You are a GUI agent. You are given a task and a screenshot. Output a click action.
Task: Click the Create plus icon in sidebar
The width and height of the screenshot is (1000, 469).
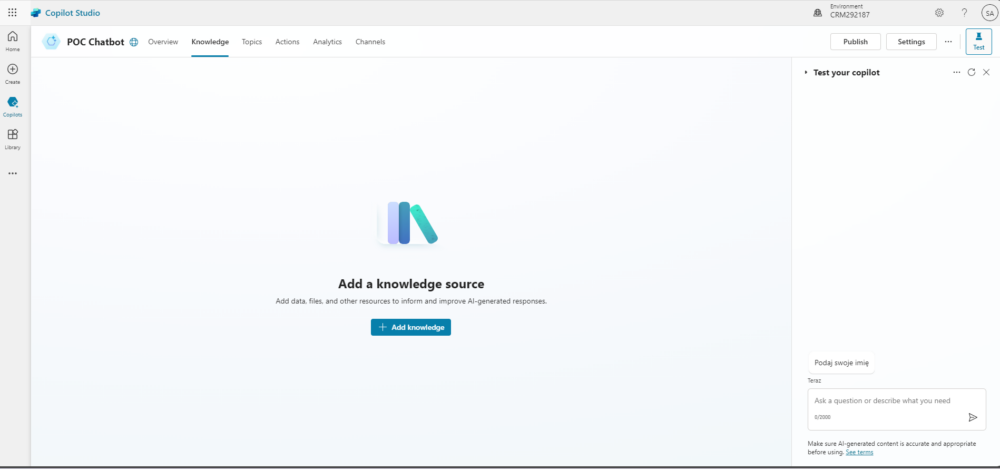click(12, 73)
